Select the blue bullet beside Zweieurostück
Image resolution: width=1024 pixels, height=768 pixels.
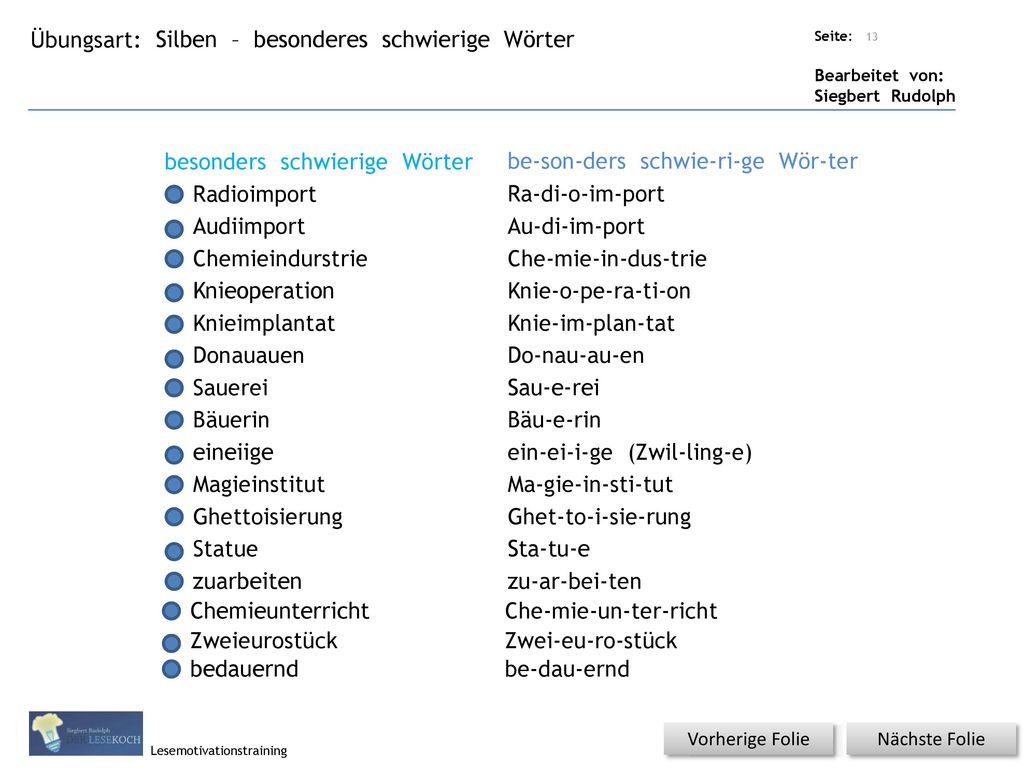171,643
